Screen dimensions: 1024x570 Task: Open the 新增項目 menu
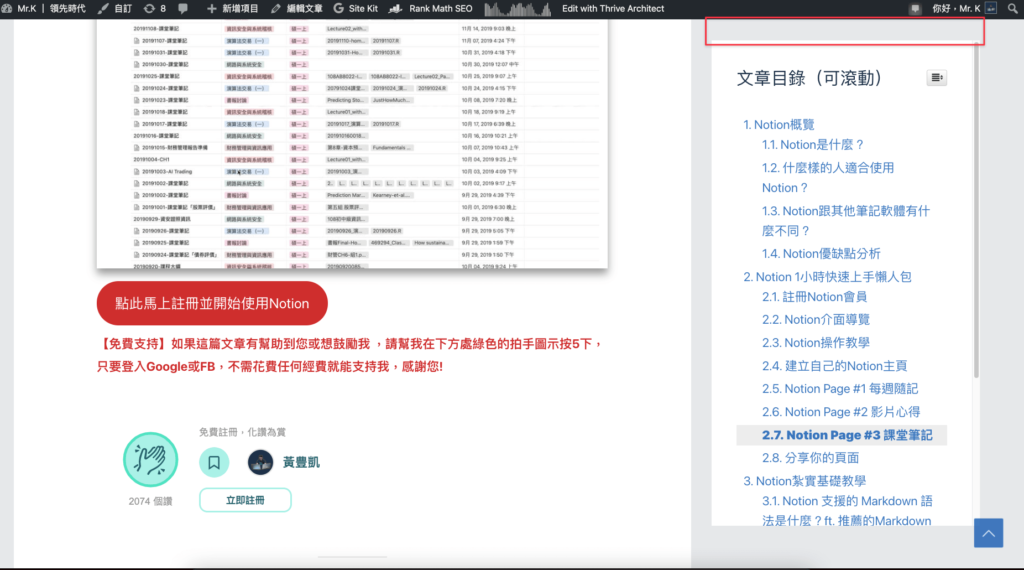click(x=232, y=8)
